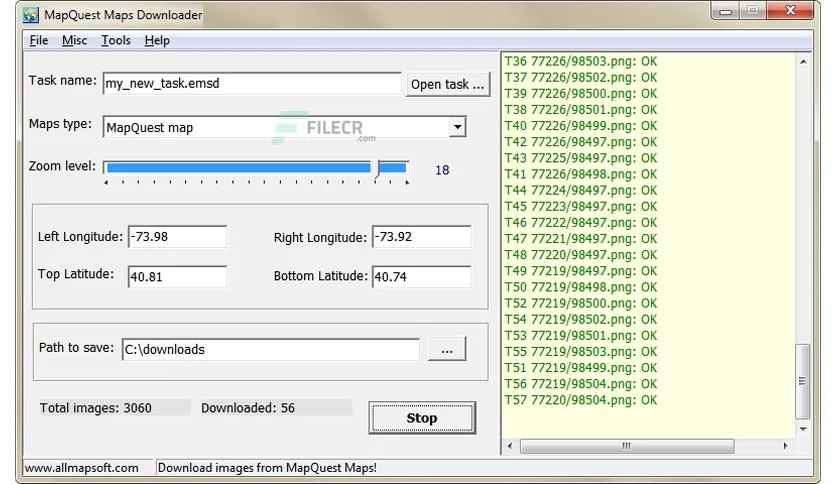Select log line T52 77219/98500.png
This screenshot has height=484, width=836.
(x=581, y=303)
